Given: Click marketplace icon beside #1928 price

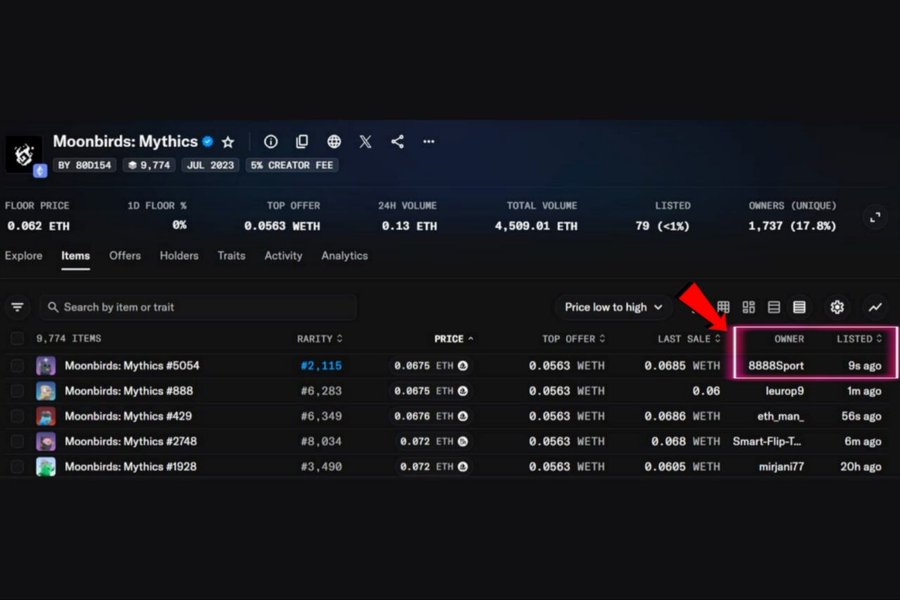Looking at the screenshot, I should 463,467.
